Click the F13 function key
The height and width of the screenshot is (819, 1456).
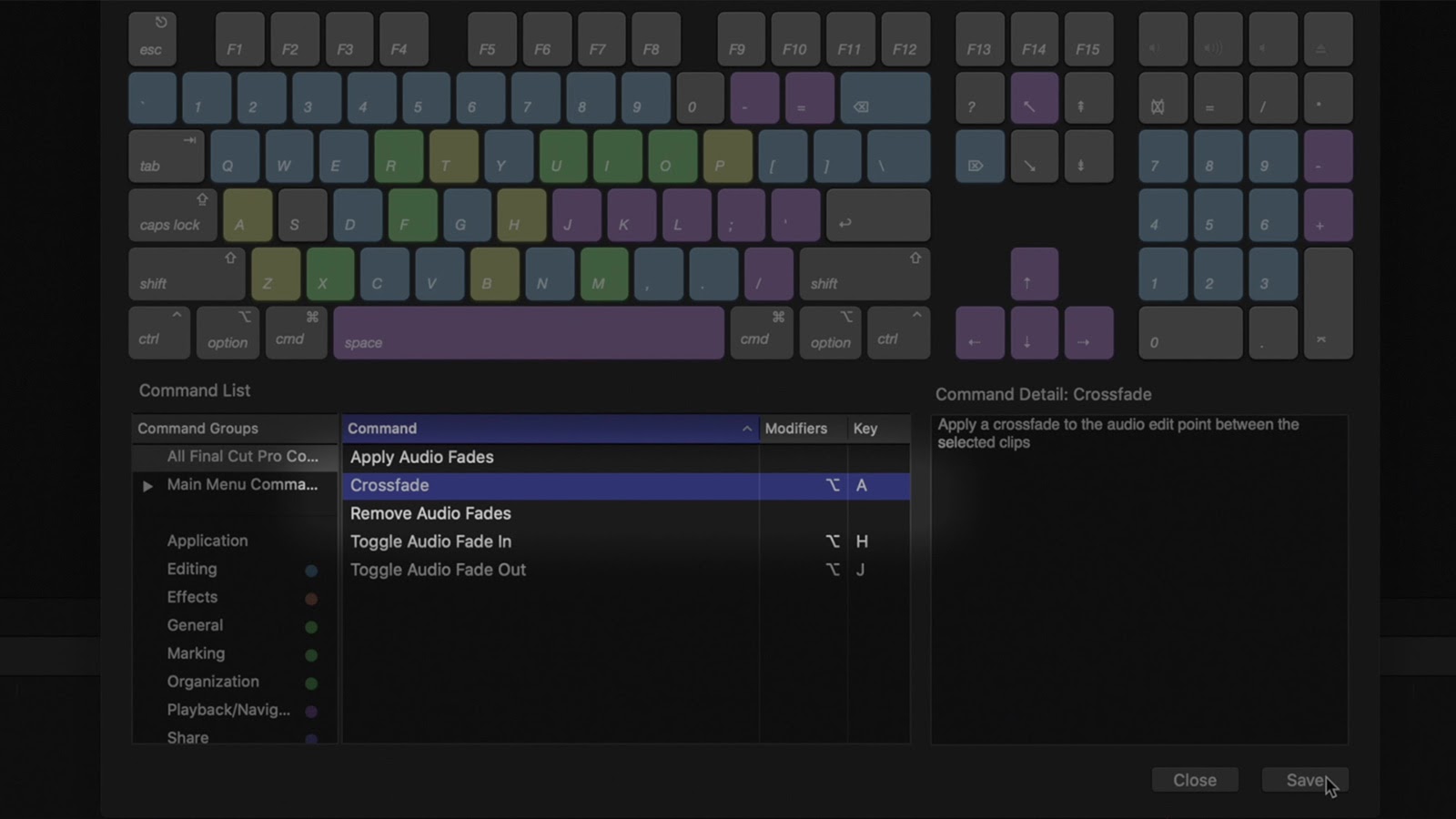point(980,39)
